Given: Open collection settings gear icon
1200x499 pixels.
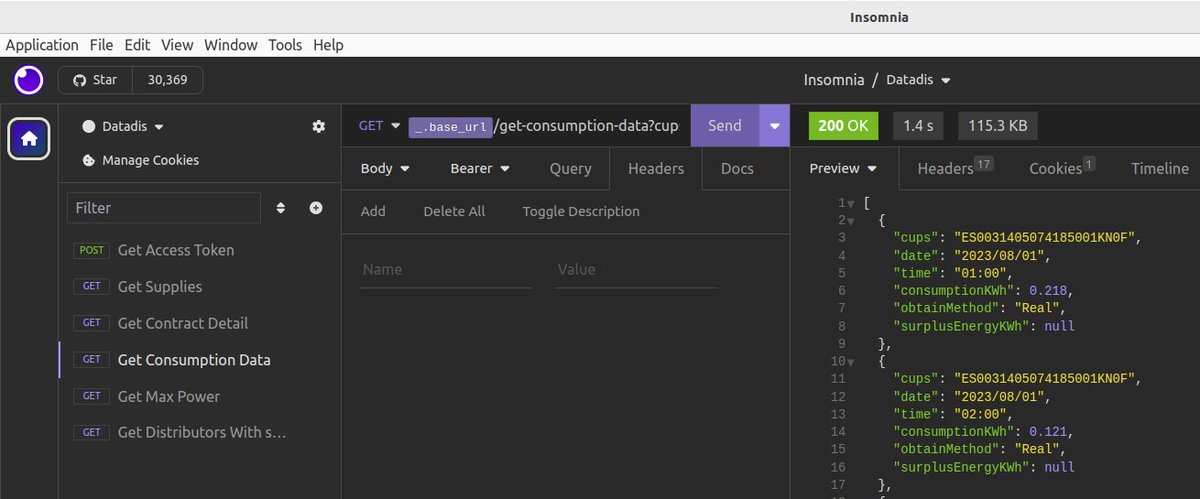Looking at the screenshot, I should tap(319, 126).
